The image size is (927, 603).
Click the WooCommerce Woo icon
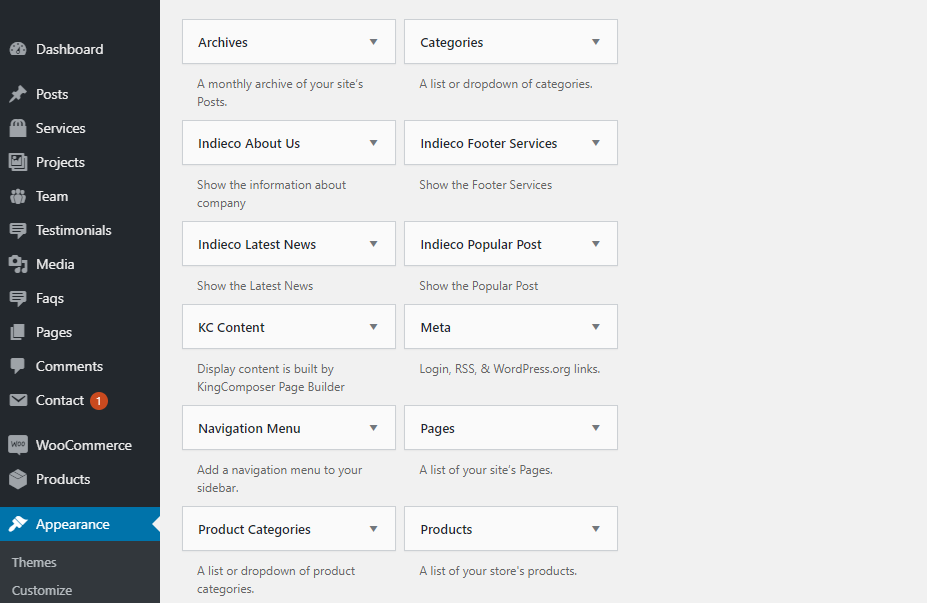[x=18, y=445]
